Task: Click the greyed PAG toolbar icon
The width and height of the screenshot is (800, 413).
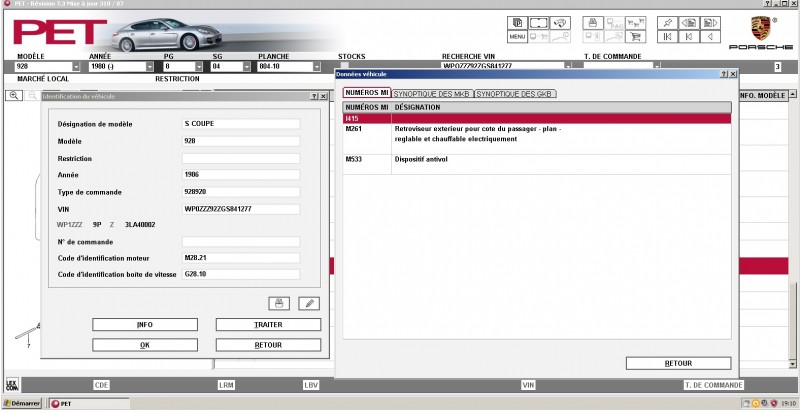Action: (x=614, y=23)
